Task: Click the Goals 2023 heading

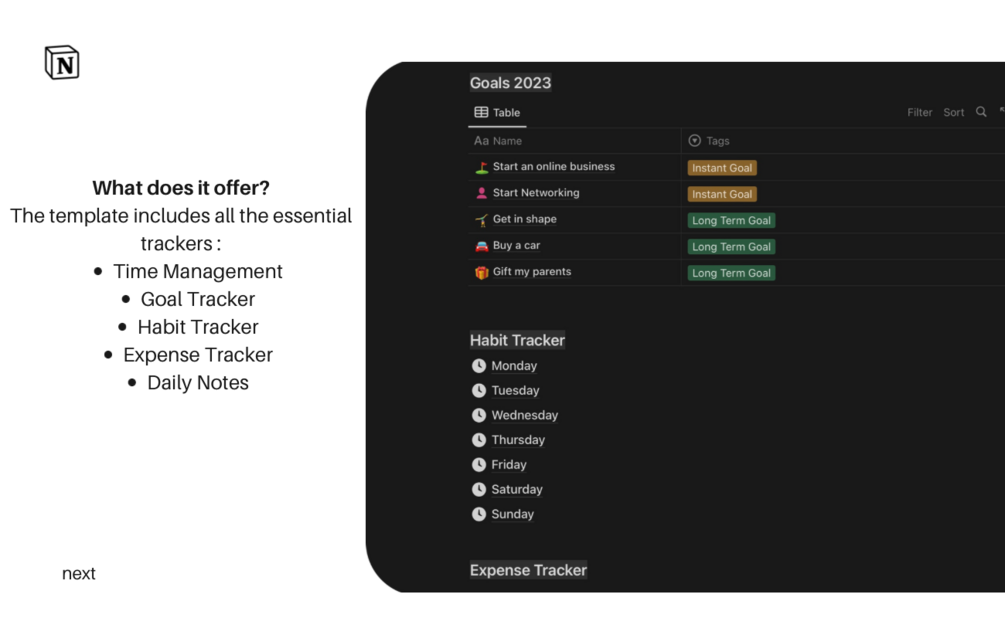Action: pos(510,83)
